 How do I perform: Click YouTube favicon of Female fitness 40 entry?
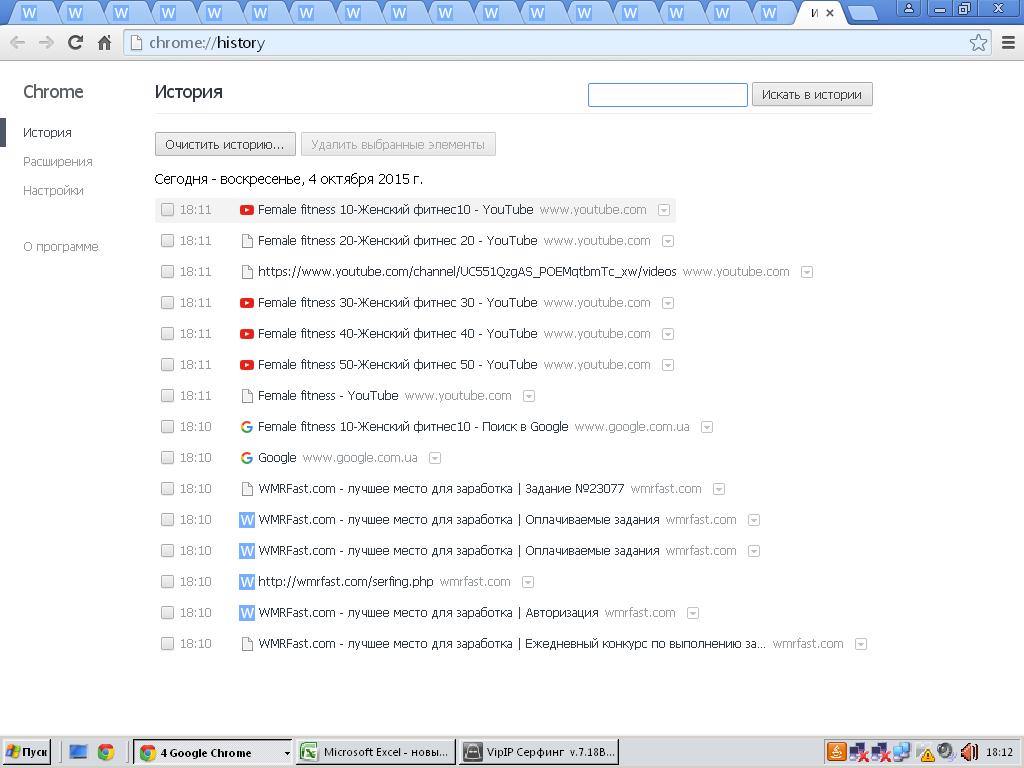(246, 334)
